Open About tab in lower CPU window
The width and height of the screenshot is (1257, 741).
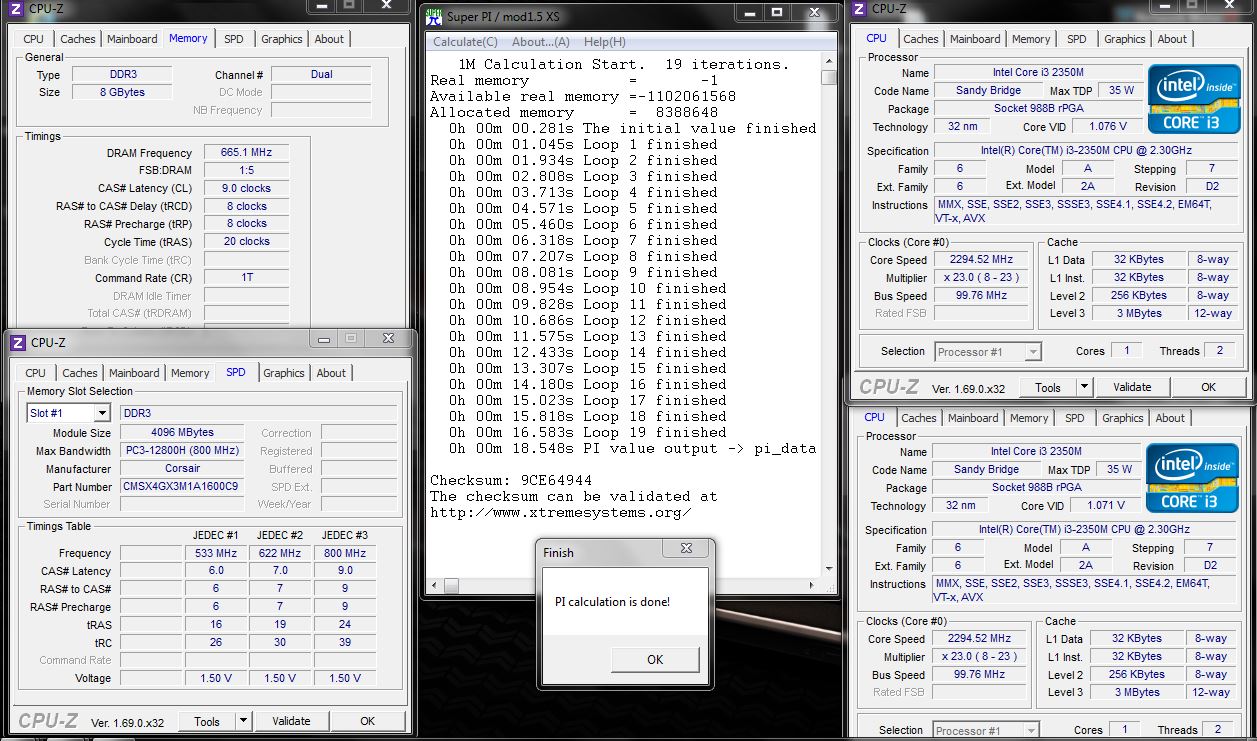coord(1170,418)
